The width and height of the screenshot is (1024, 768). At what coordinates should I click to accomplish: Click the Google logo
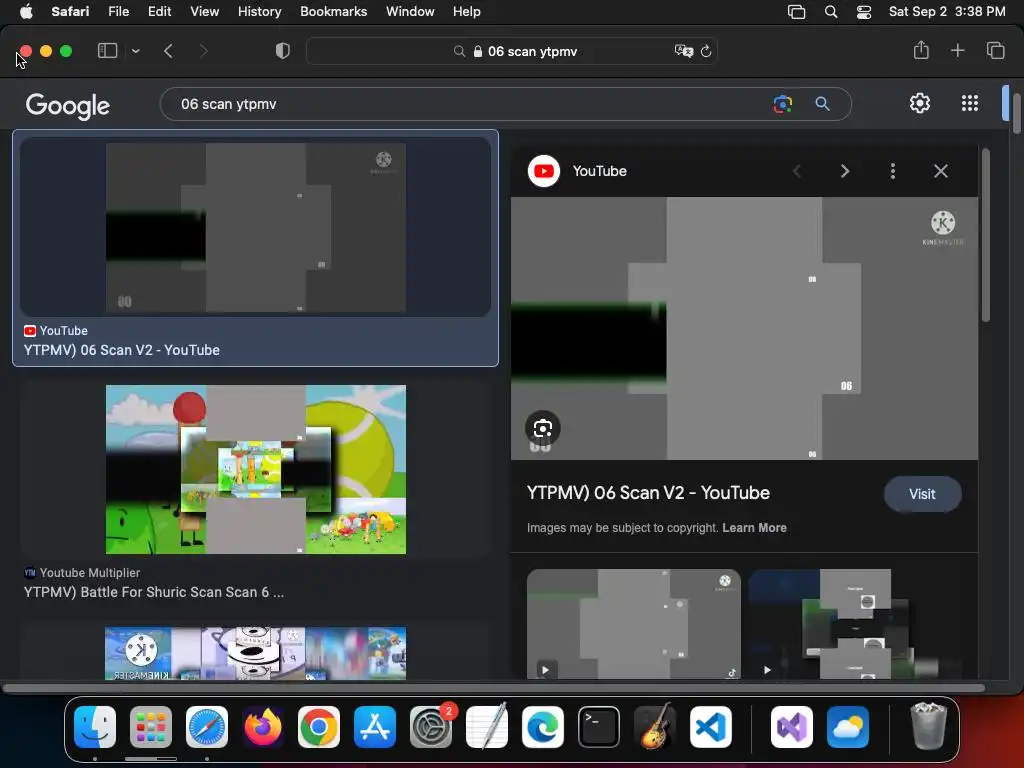click(68, 105)
